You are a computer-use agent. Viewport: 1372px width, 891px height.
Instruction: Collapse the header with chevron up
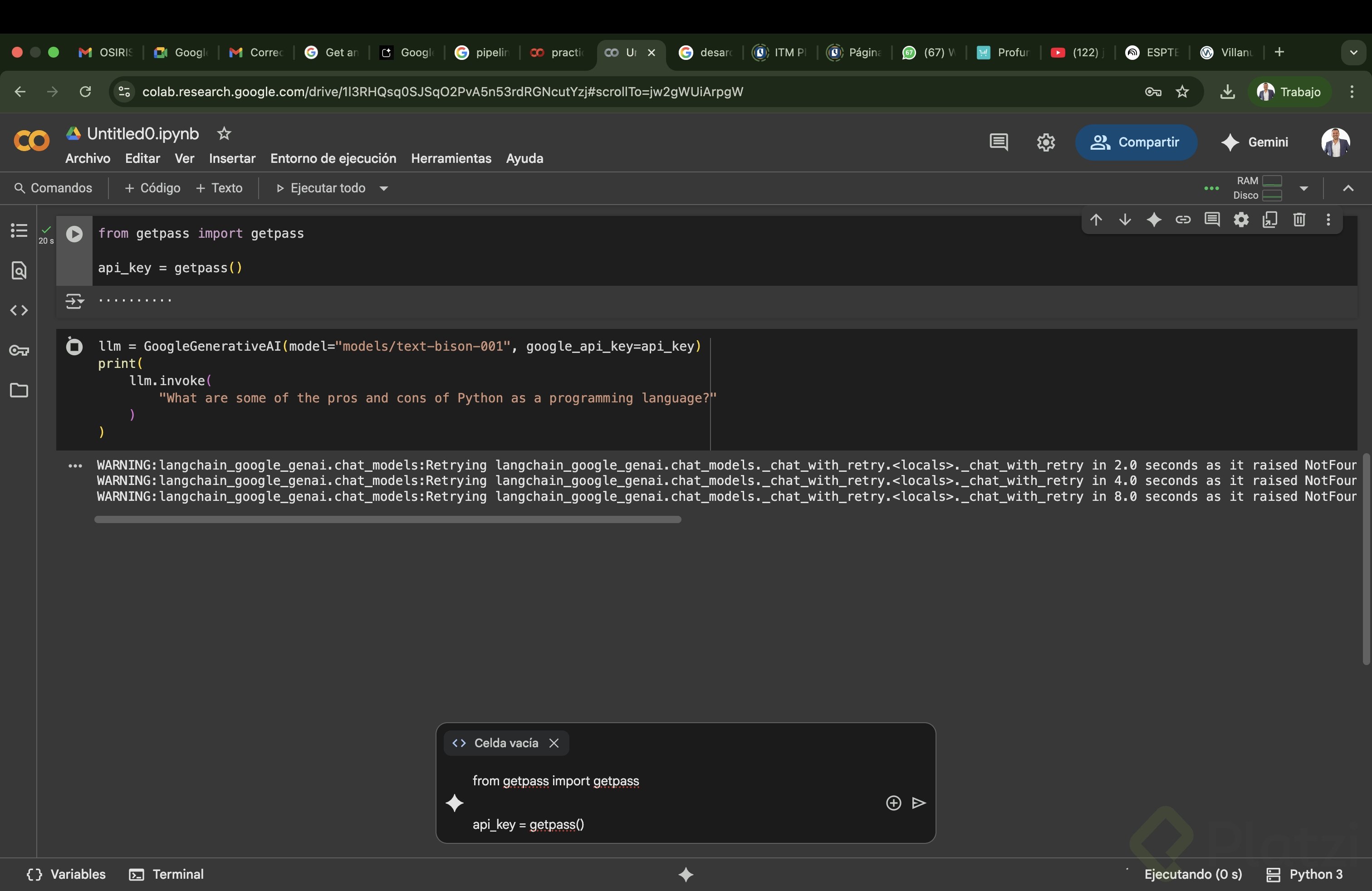coord(1348,188)
